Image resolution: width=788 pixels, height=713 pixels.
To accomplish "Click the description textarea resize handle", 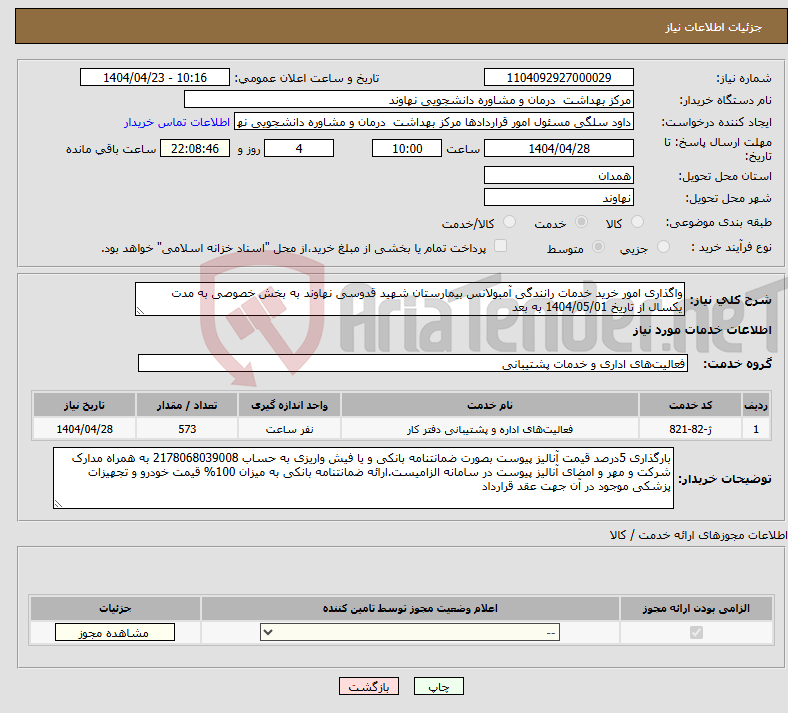I will tap(140, 311).
